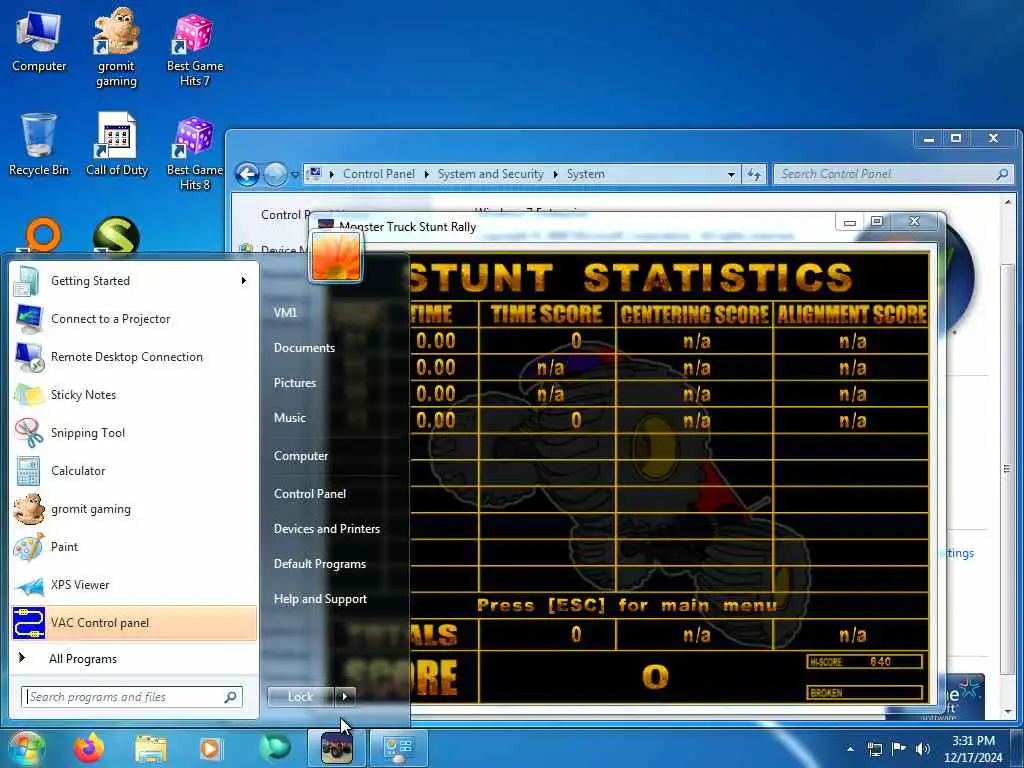Open Pictures from Start menu
This screenshot has width=1024, height=768.
(295, 383)
